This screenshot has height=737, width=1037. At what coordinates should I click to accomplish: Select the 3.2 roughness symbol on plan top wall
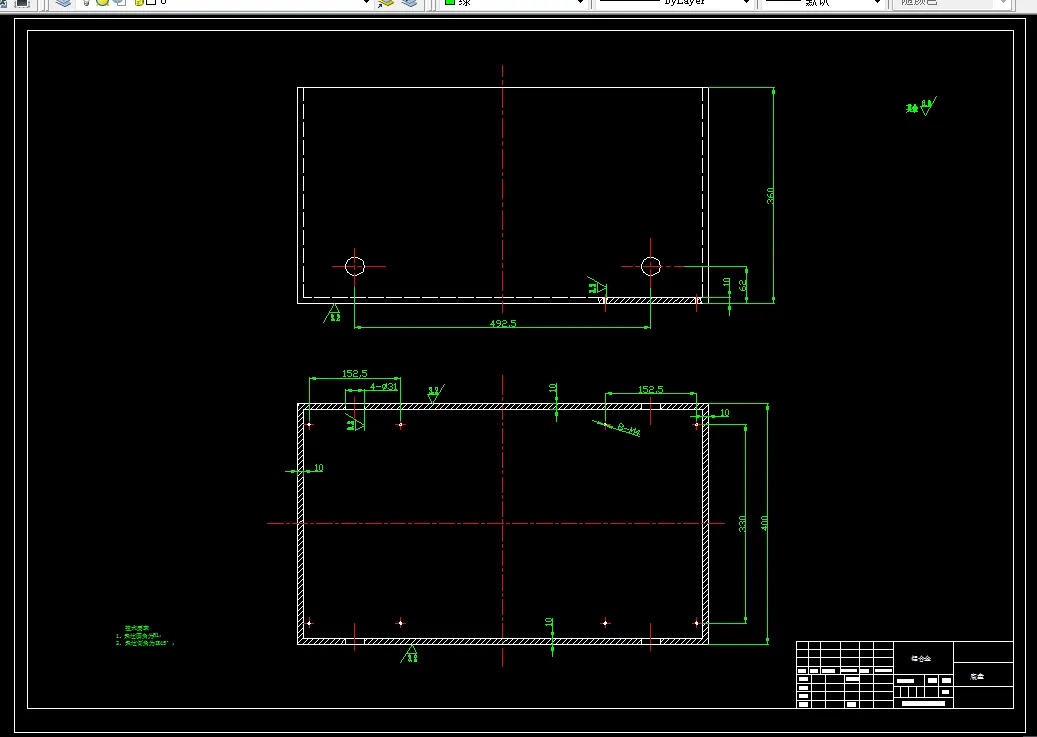point(435,393)
